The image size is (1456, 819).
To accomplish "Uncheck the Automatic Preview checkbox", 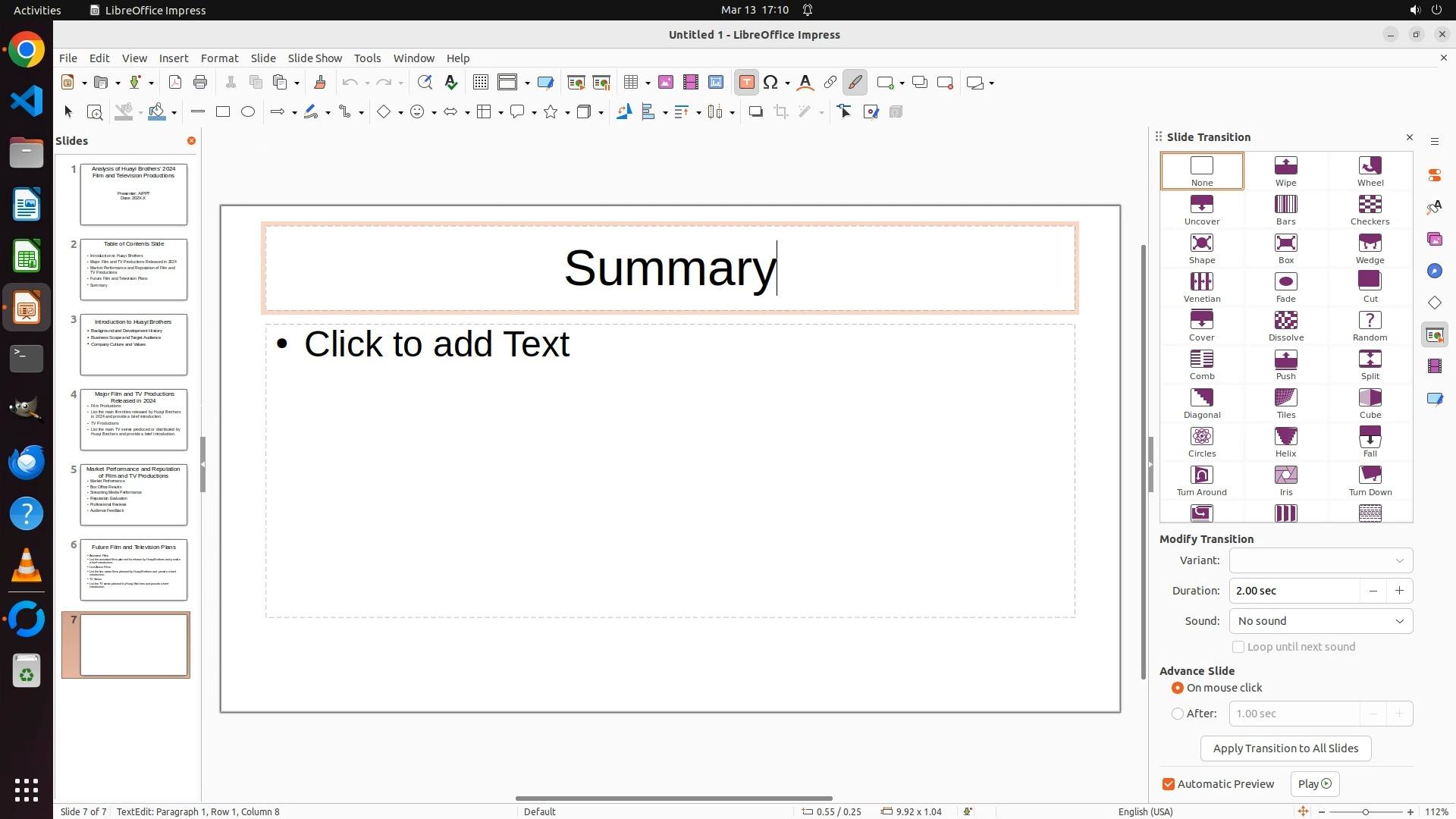I will point(1169,784).
